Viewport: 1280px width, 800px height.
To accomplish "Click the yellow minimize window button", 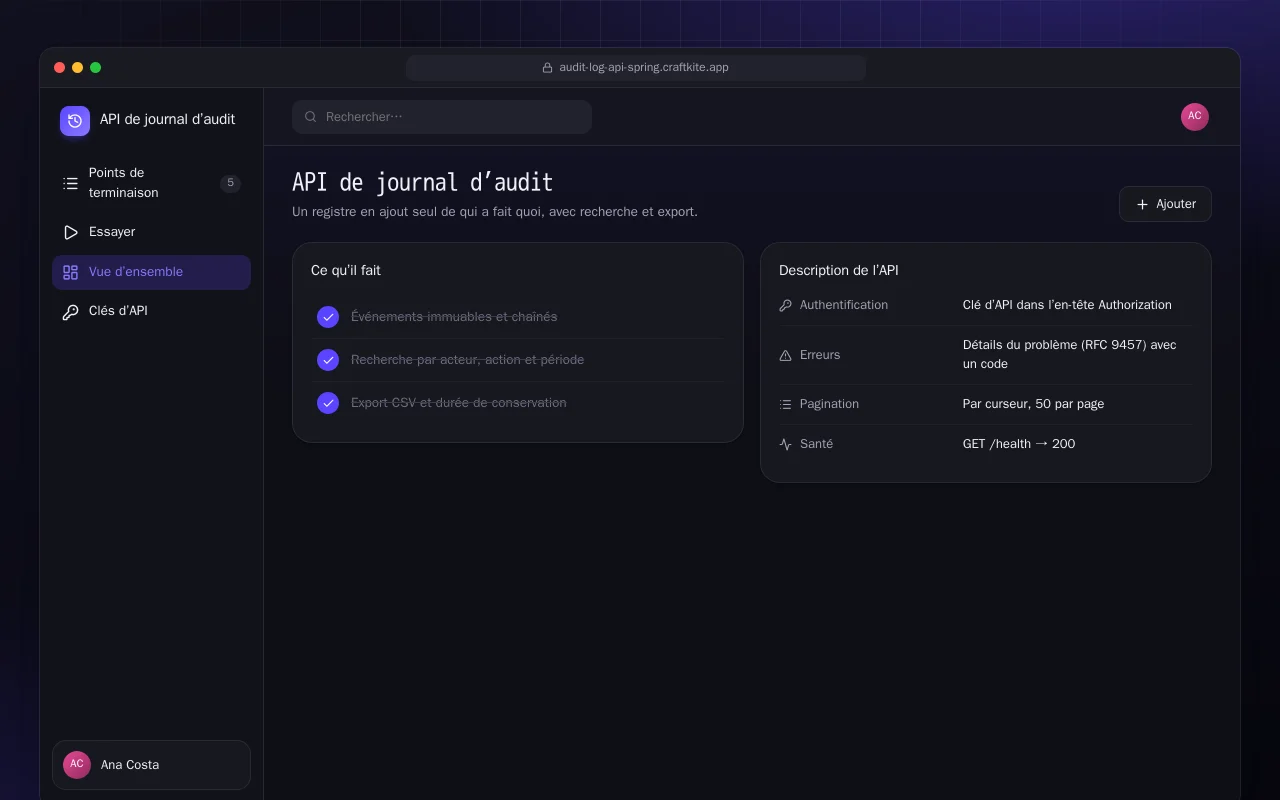I will (x=77, y=68).
